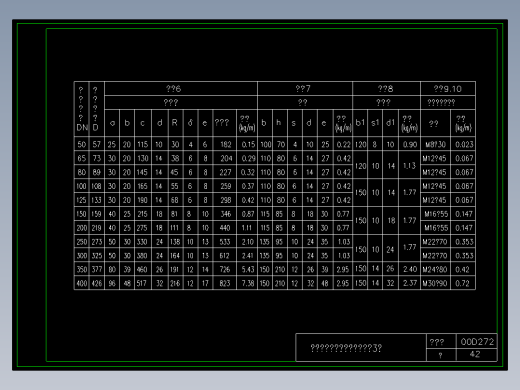Click the D value '219'
This screenshot has height=390, width=520.
coord(96,228)
